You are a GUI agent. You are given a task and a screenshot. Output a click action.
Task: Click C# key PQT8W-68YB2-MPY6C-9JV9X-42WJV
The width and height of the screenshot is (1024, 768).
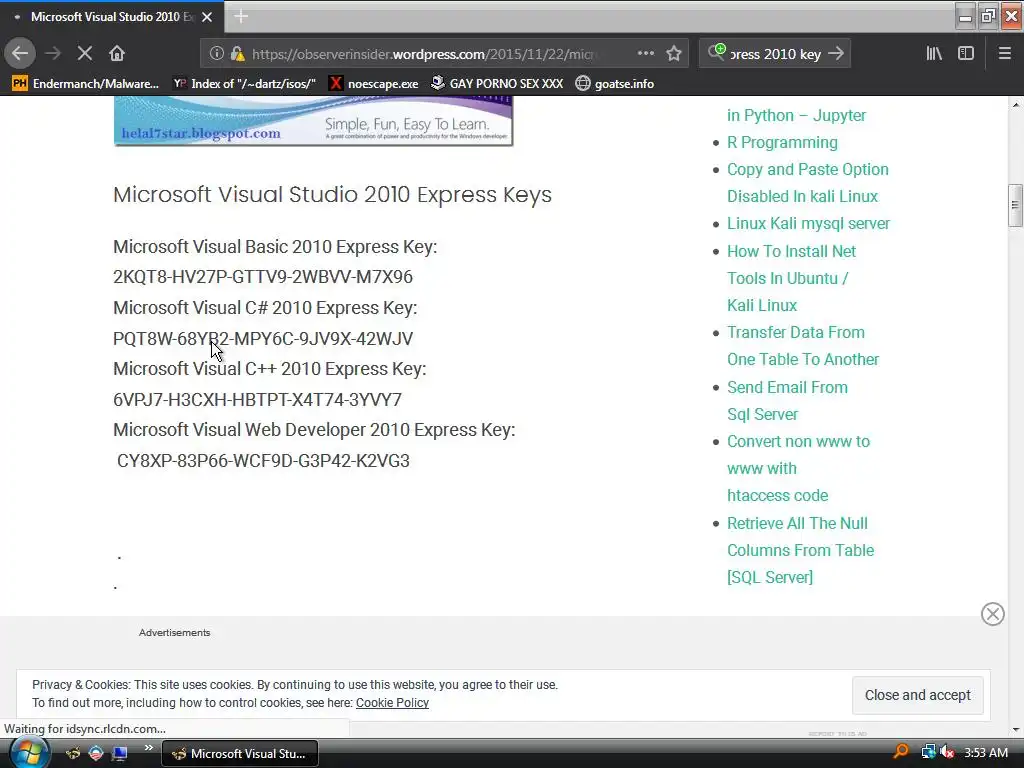point(263,338)
